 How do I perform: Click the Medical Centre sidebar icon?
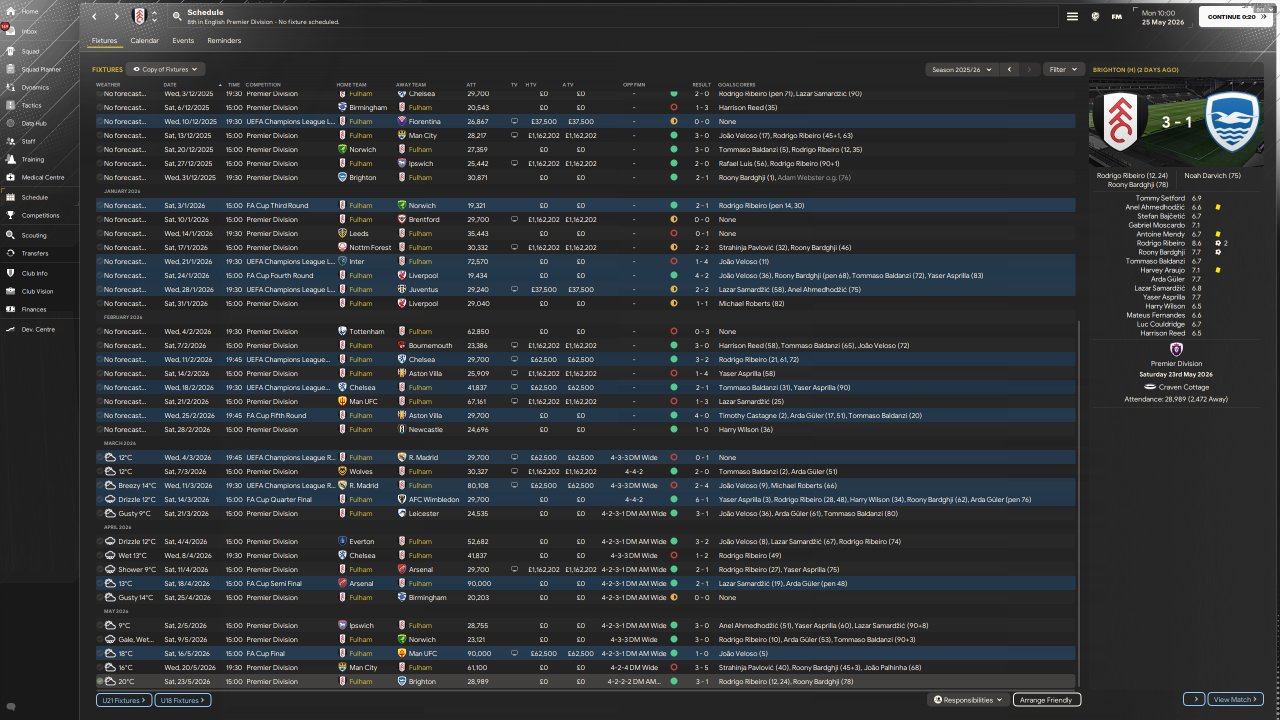pos(10,177)
